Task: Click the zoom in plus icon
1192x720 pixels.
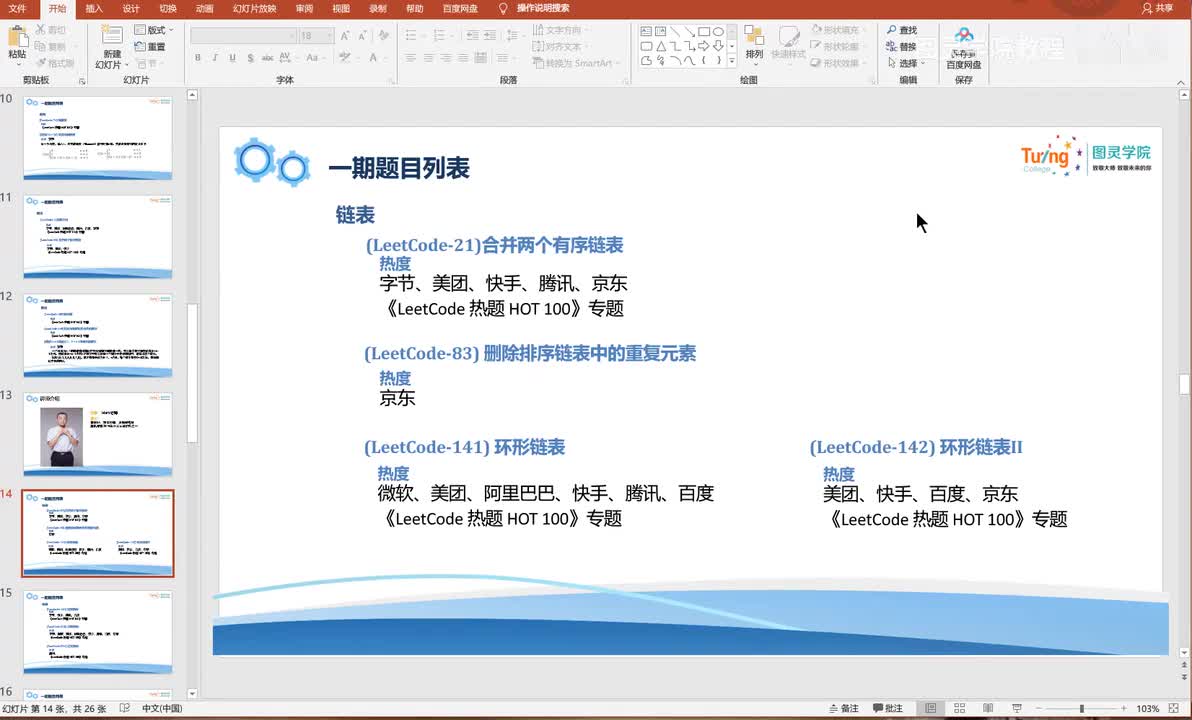Action: click(1124, 709)
